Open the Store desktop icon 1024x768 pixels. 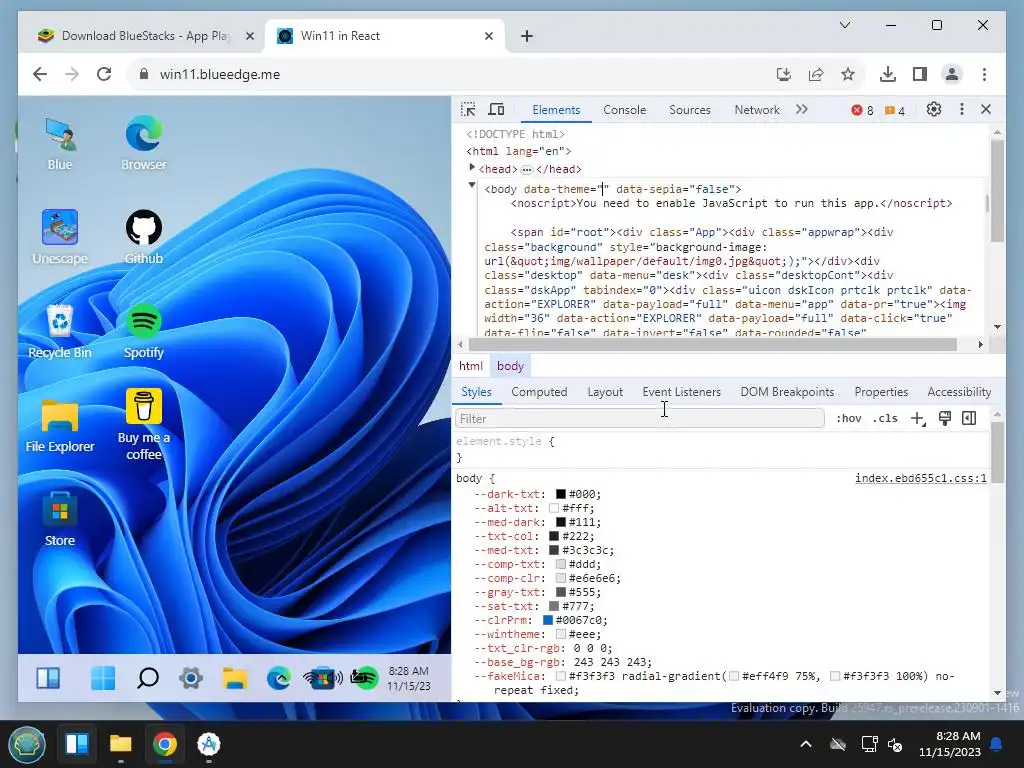[60, 519]
